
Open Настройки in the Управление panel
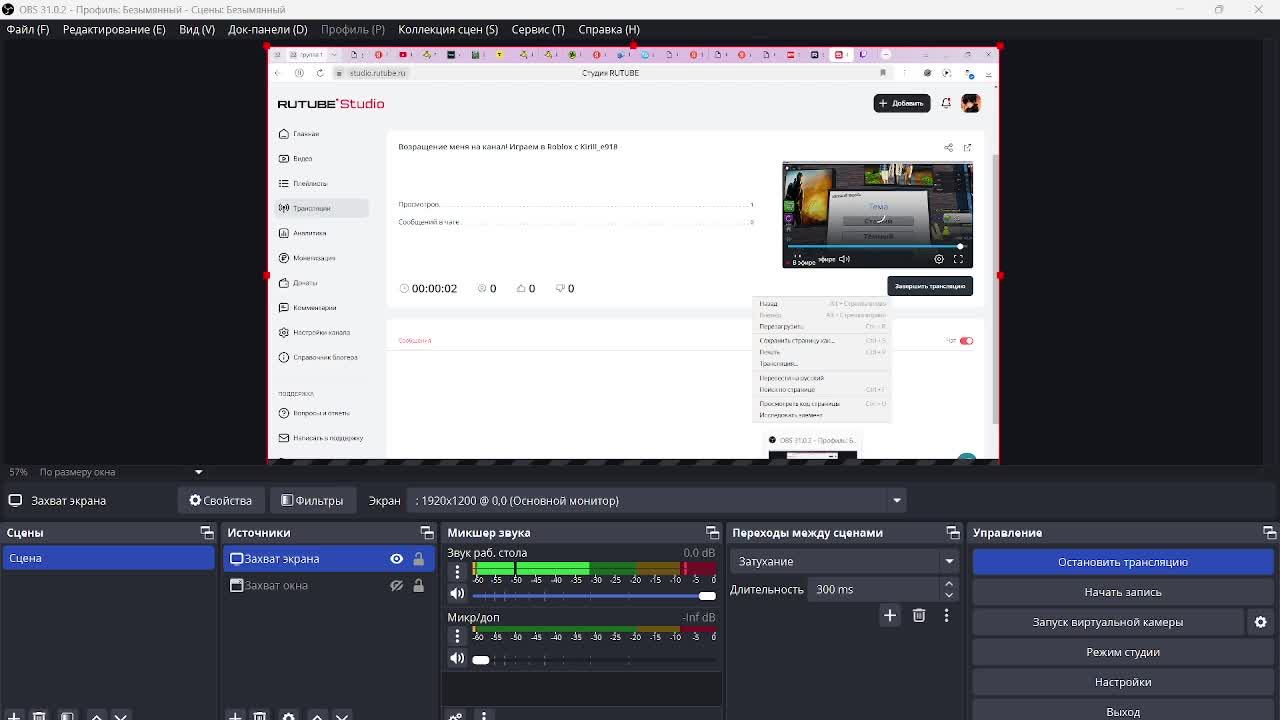click(1123, 682)
